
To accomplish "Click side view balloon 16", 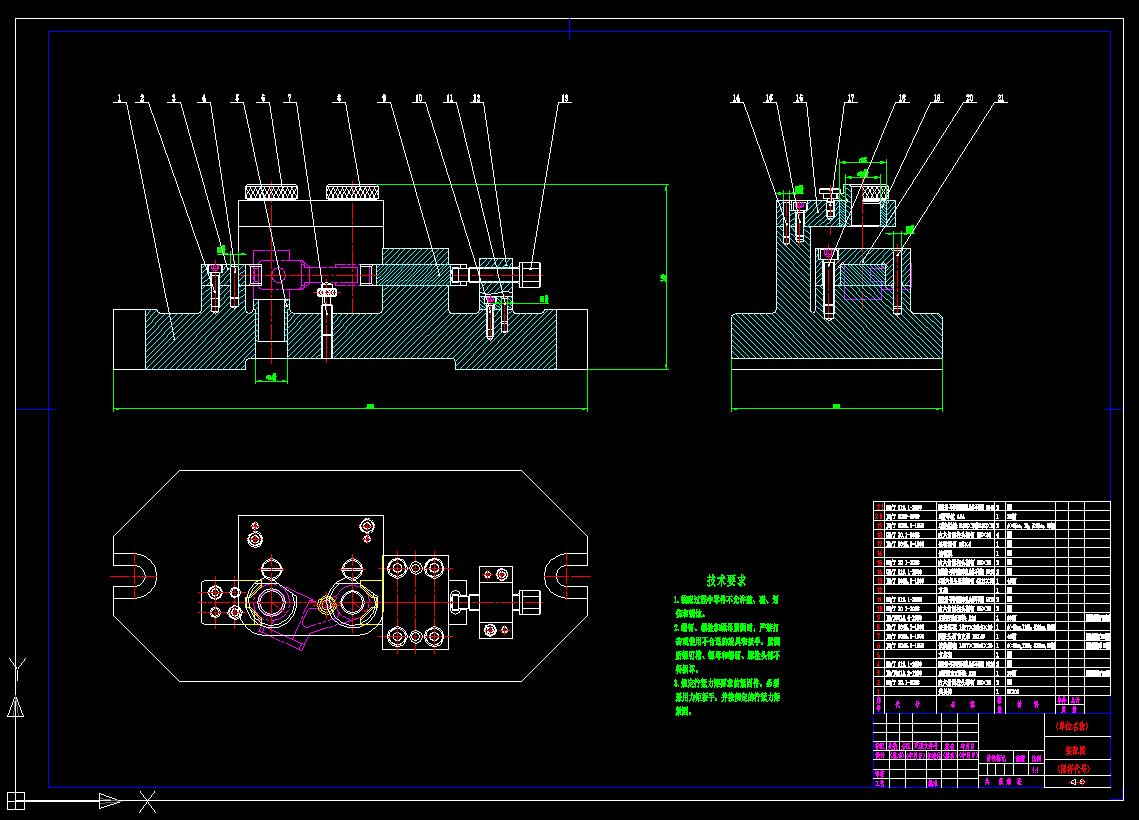I will (799, 98).
